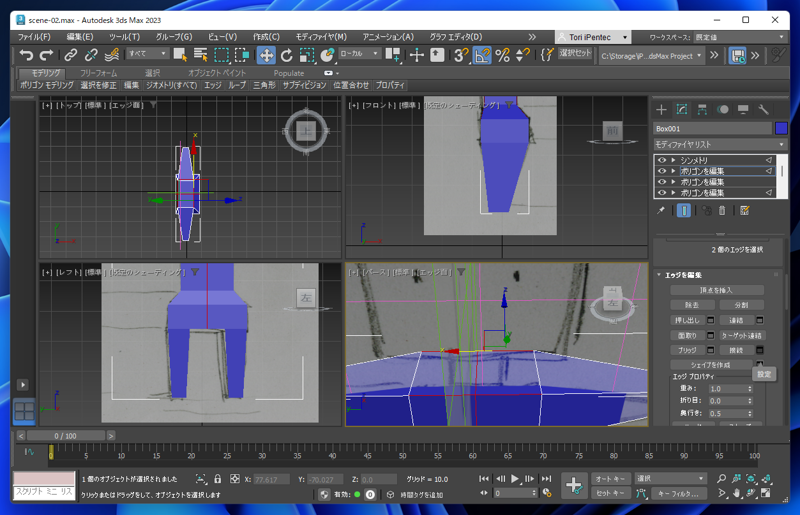Open the Hierarchy command panel tab
The height and width of the screenshot is (515, 800).
click(x=702, y=109)
